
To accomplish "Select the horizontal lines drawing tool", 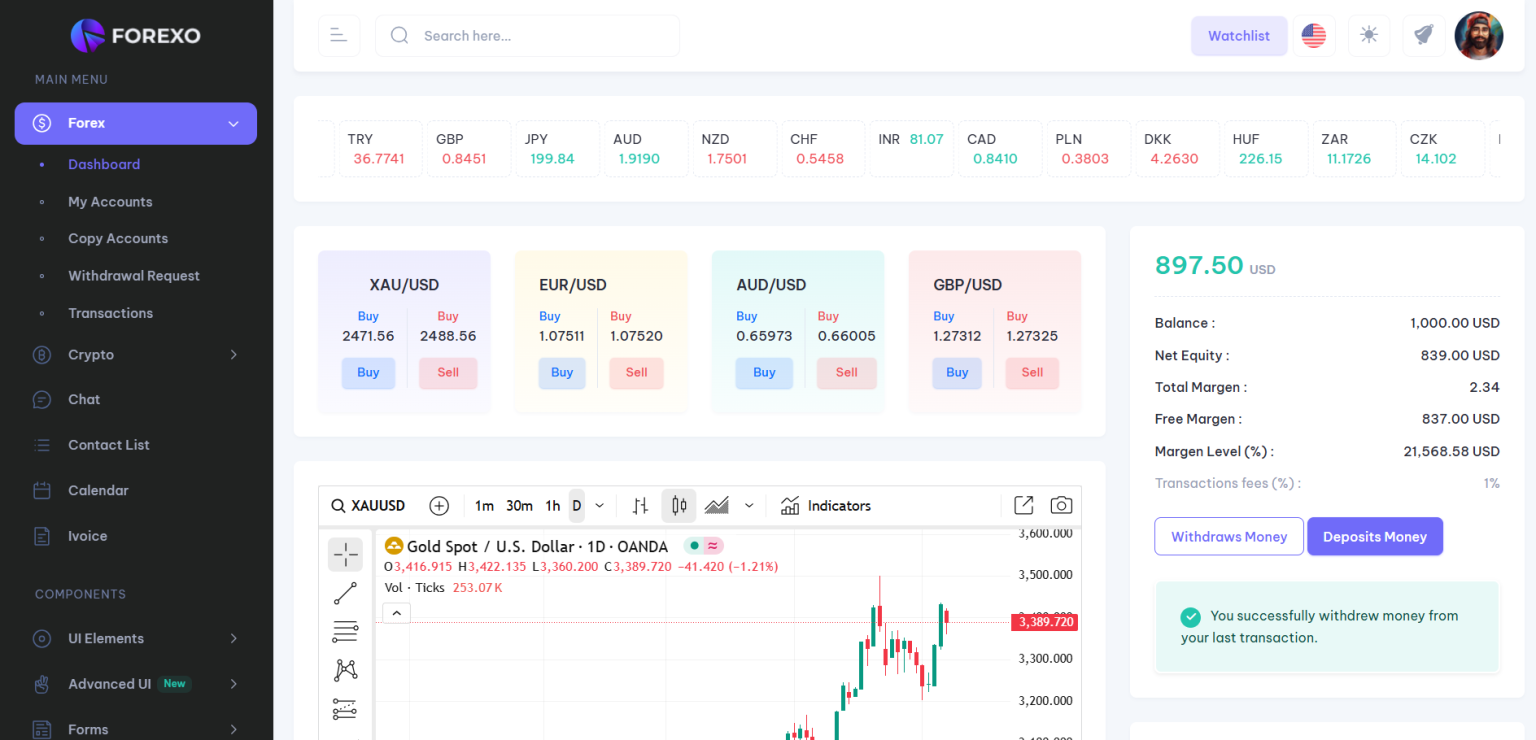I will [x=345, y=631].
